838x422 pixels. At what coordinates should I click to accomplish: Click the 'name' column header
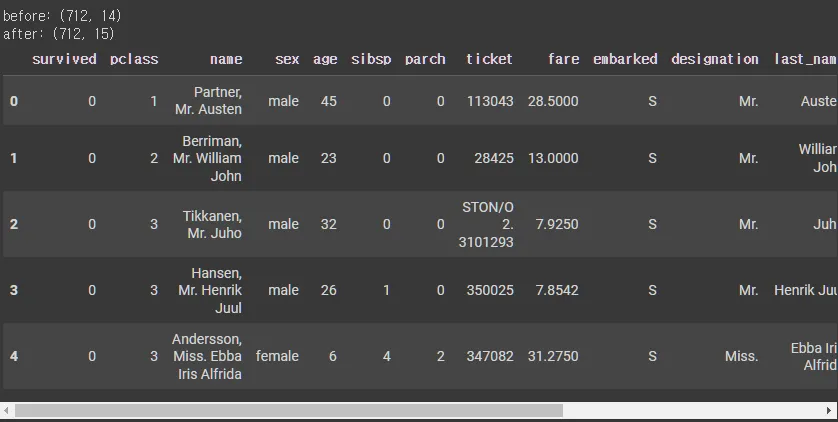coord(226,59)
